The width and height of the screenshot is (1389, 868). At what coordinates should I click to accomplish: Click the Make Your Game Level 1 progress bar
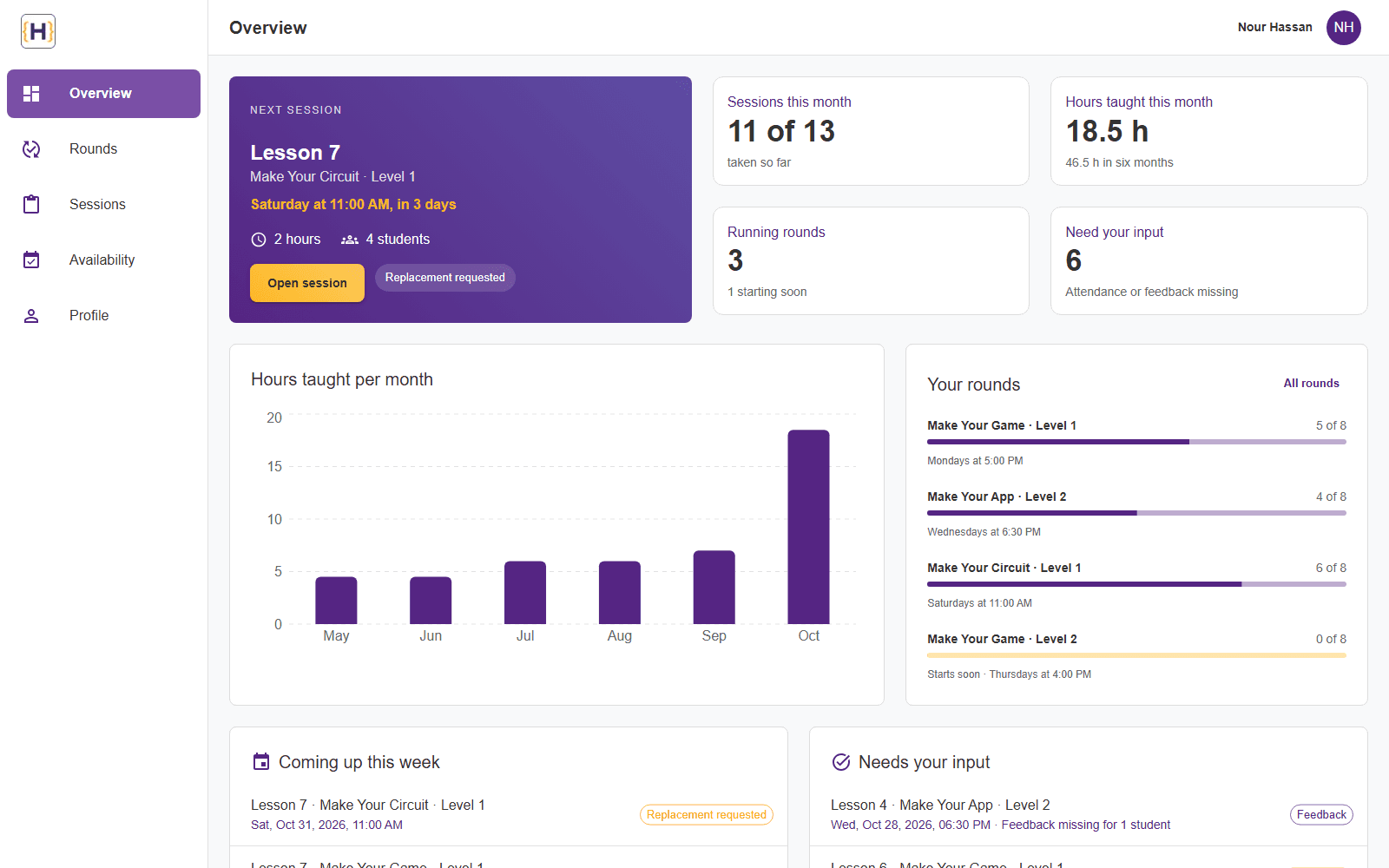[1136, 442]
